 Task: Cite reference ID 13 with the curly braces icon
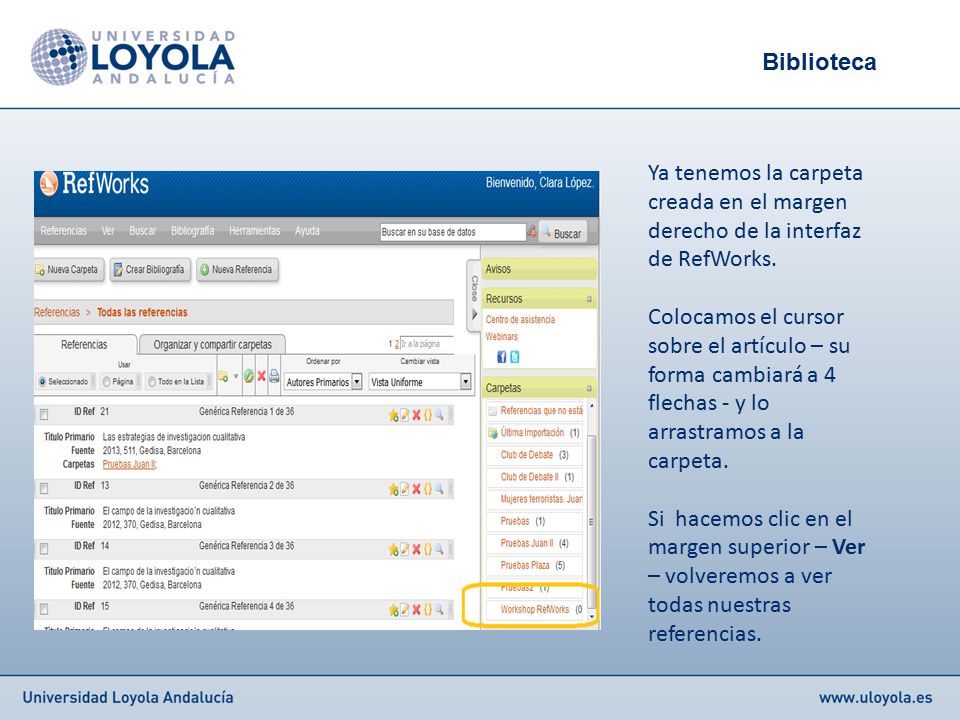pos(428,489)
